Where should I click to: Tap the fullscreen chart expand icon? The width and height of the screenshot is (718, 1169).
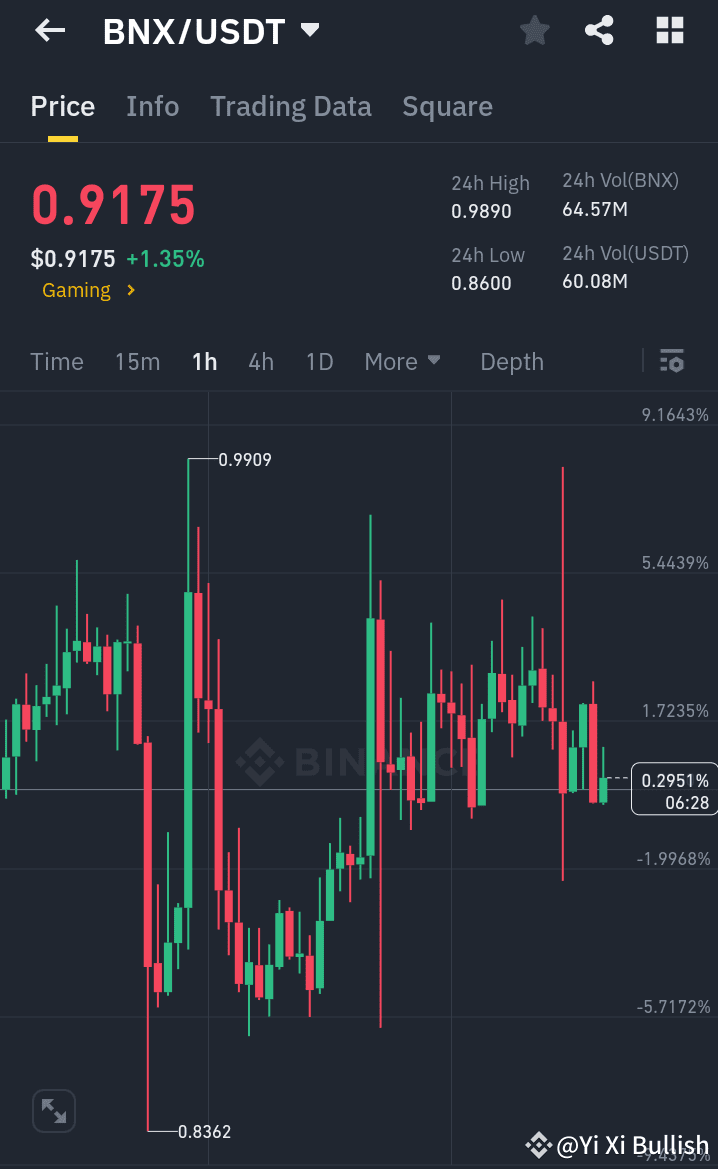pyautogui.click(x=53, y=1110)
